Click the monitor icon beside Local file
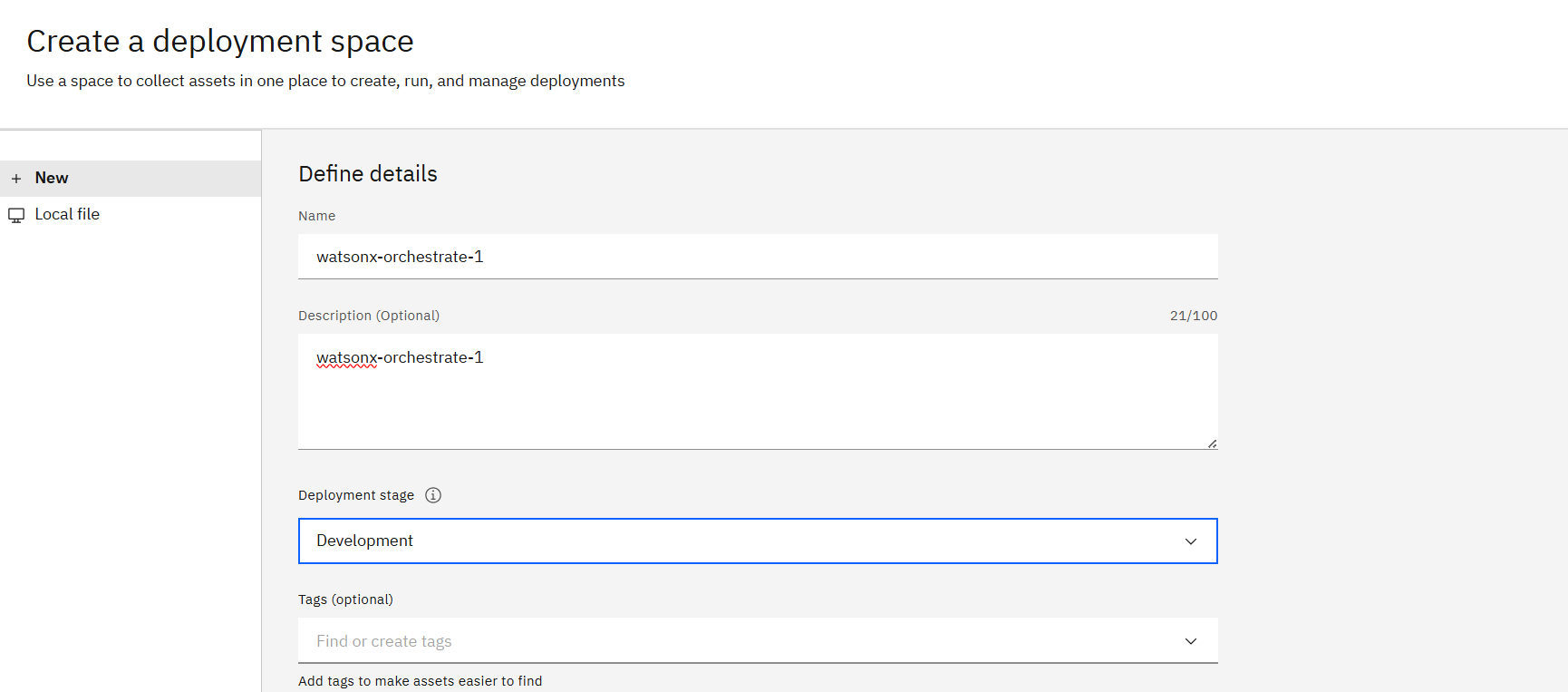The image size is (1568, 692). pos(16,215)
